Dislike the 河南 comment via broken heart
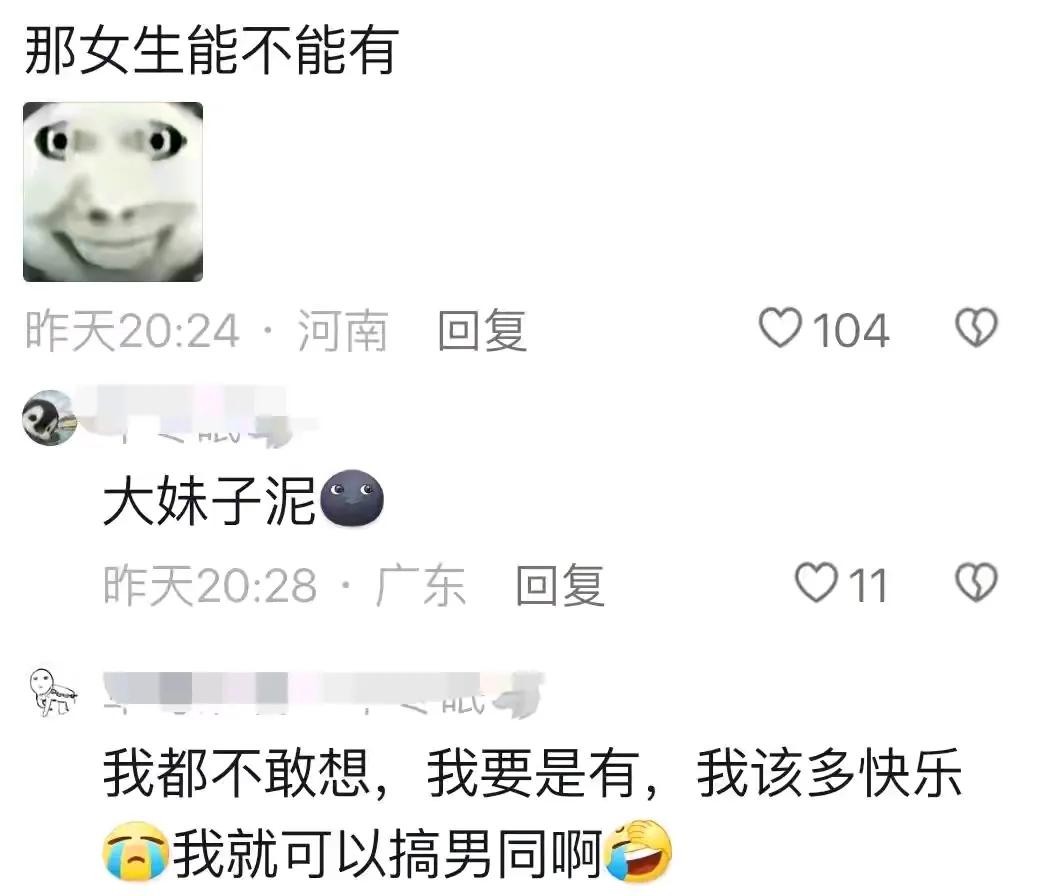The width and height of the screenshot is (1054, 896). (x=976, y=328)
